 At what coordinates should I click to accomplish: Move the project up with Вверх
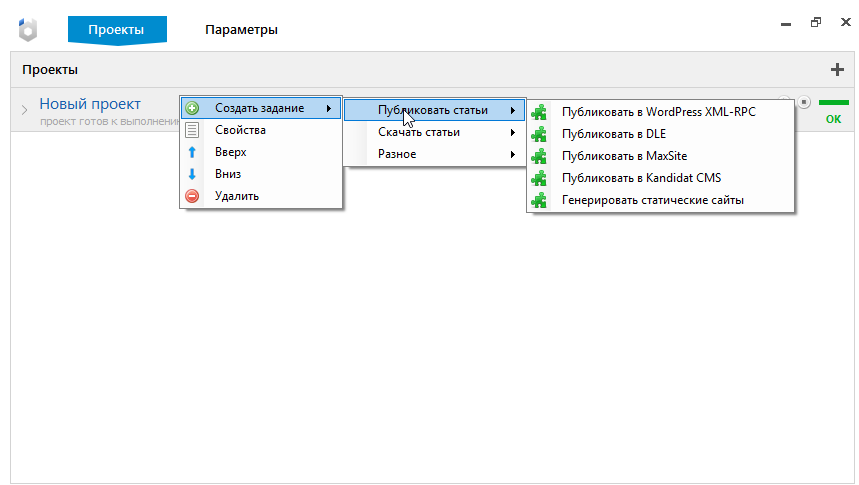pyautogui.click(x=261, y=152)
